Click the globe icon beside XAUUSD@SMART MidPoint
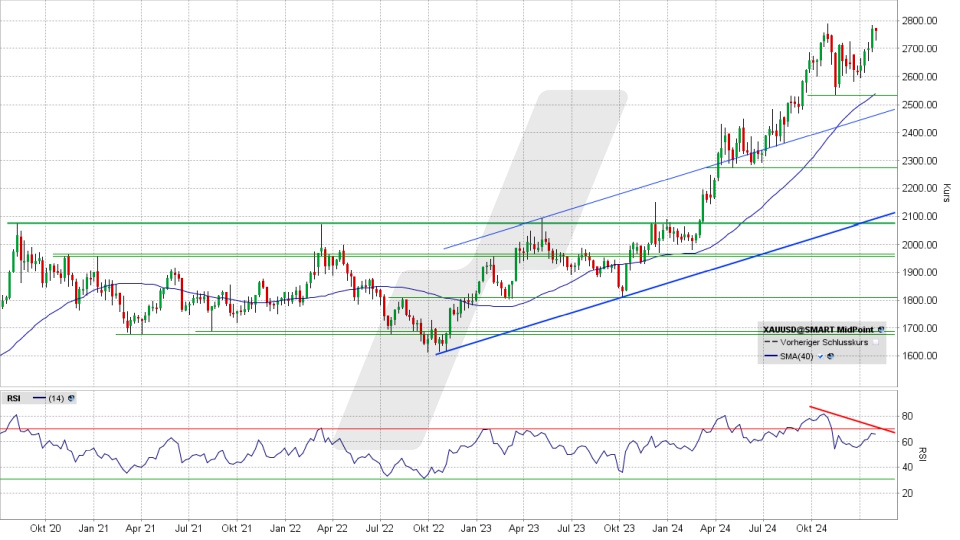Viewport: 960px width, 540px height. coord(881,329)
